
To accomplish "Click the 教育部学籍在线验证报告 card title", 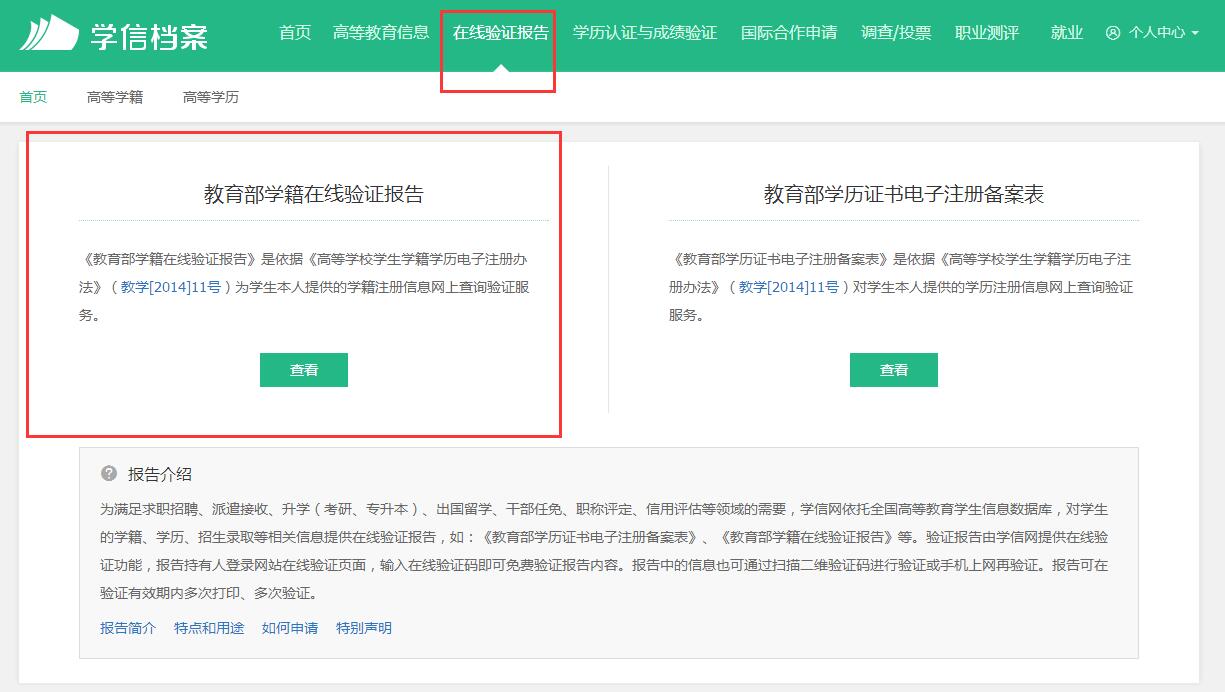I will (x=314, y=194).
